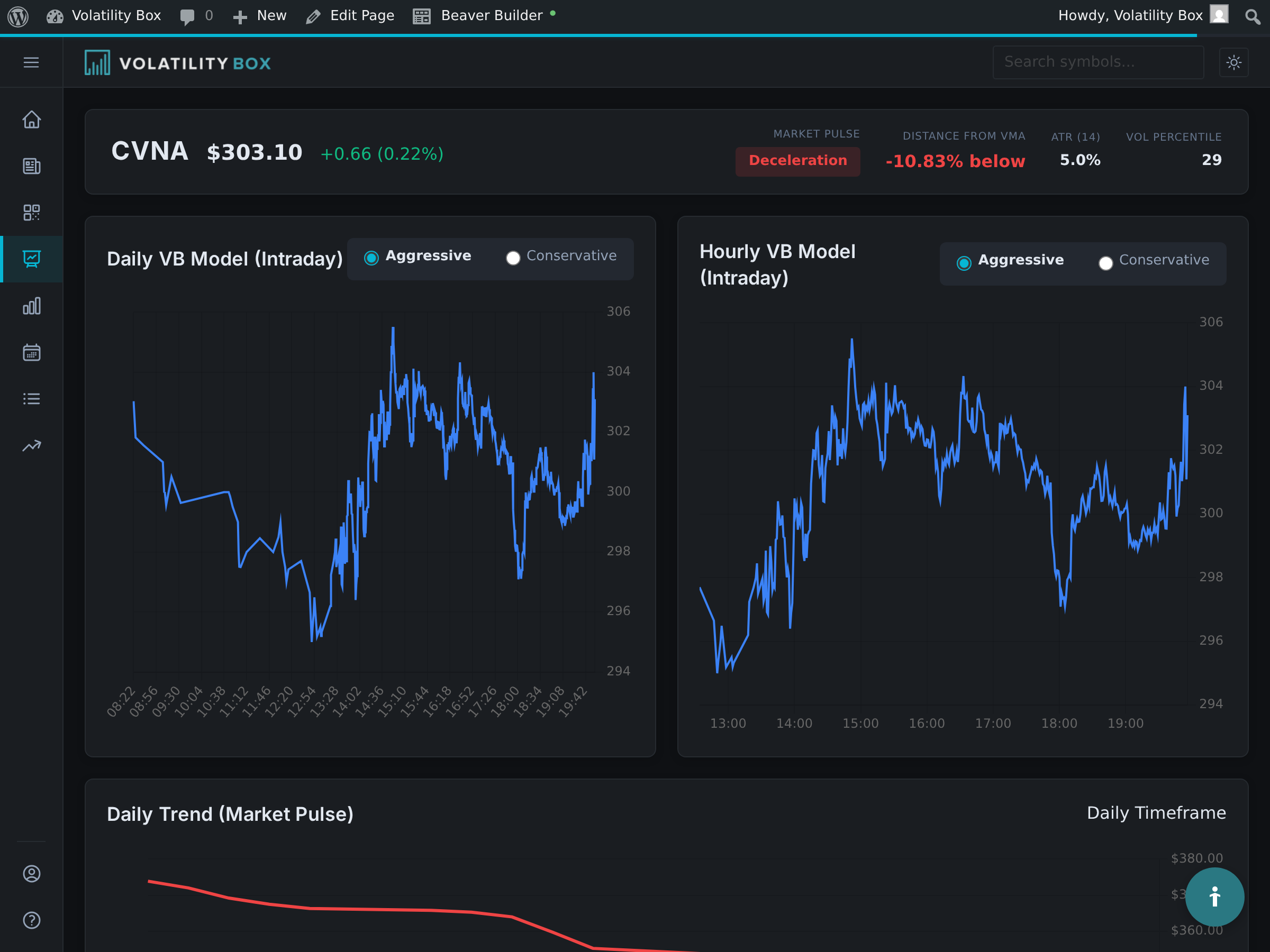1270x952 pixels.
Task: Click the 13:00 label on hourly chart
Action: 728,723
